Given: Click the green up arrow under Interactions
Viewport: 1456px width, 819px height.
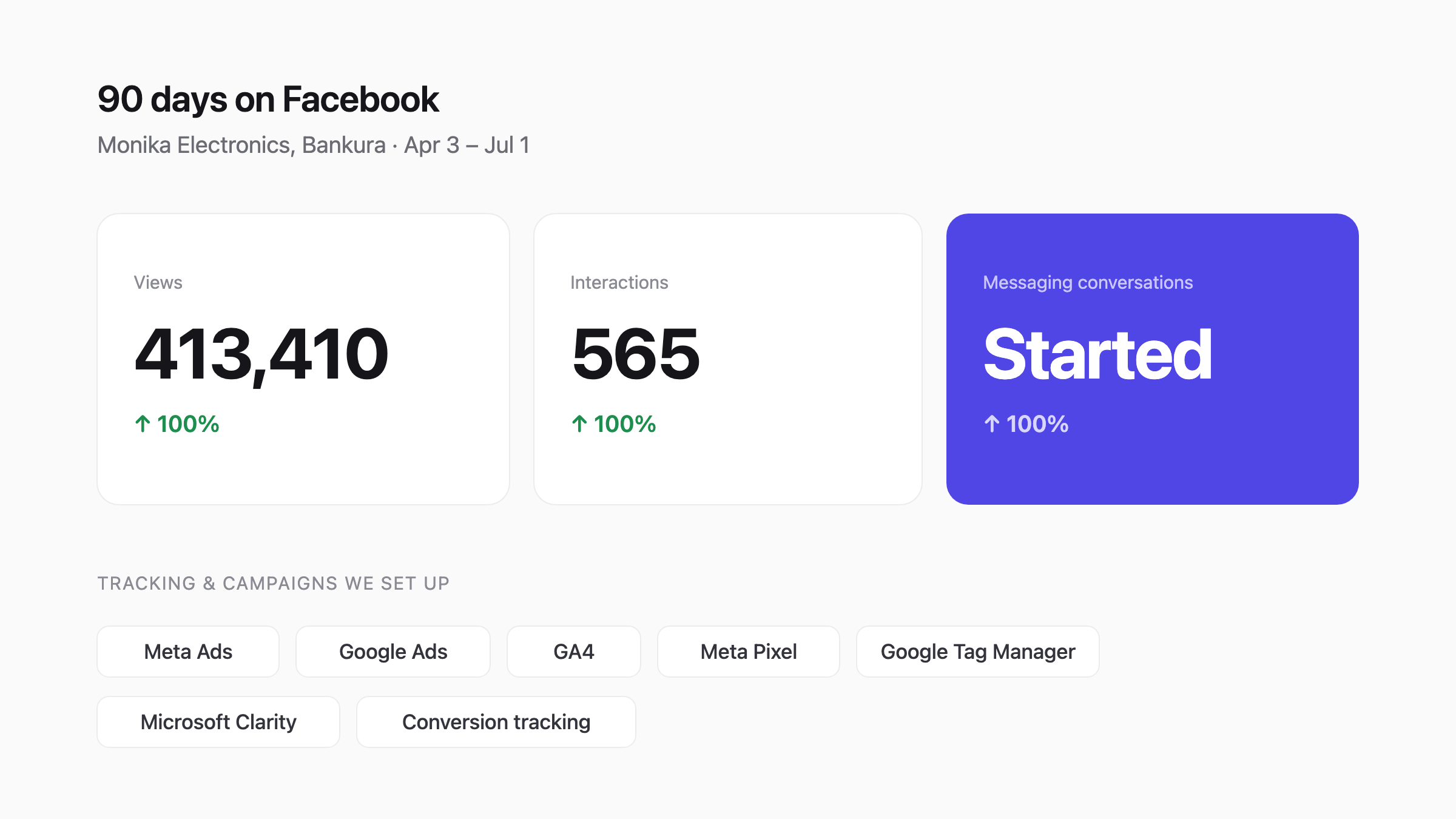Looking at the screenshot, I should pyautogui.click(x=579, y=423).
